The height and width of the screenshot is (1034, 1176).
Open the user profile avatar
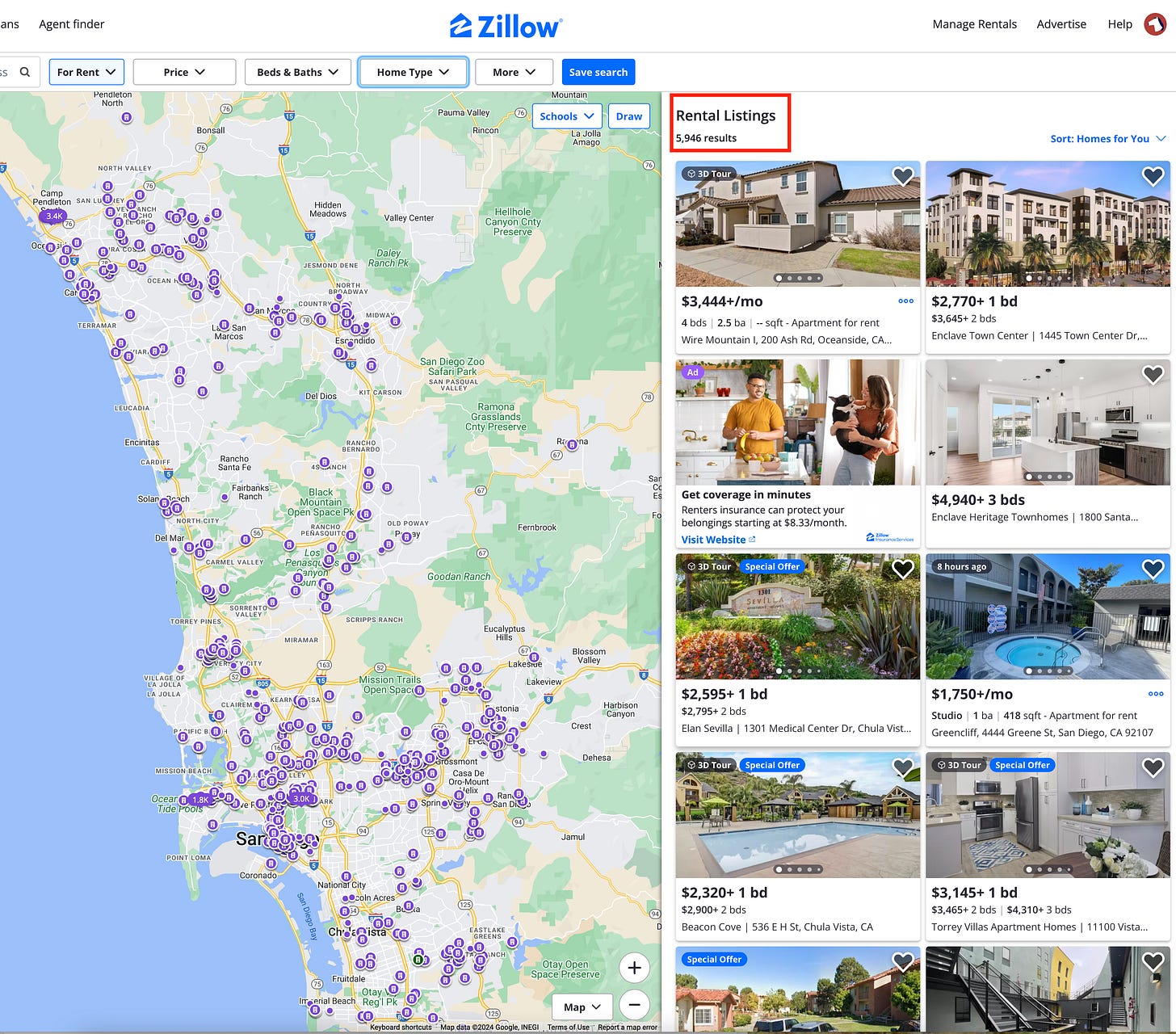1155,24
